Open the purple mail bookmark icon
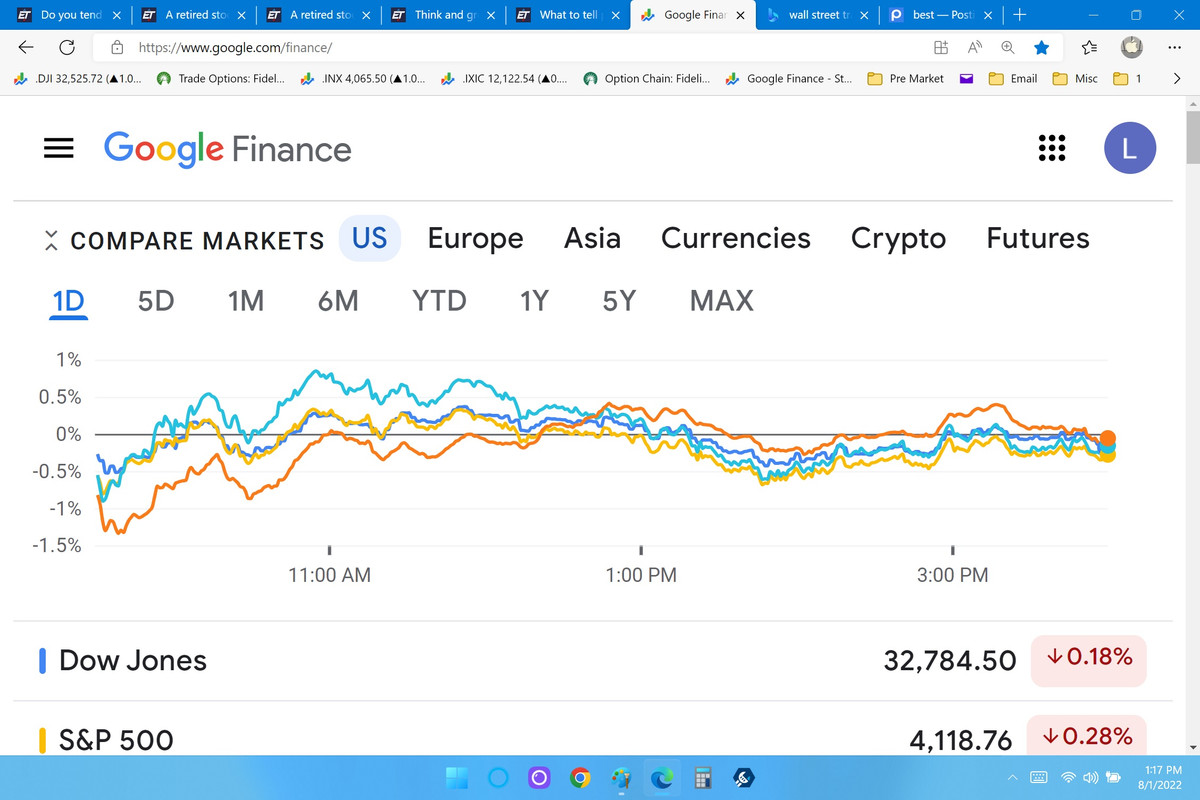 pyautogui.click(x=967, y=78)
